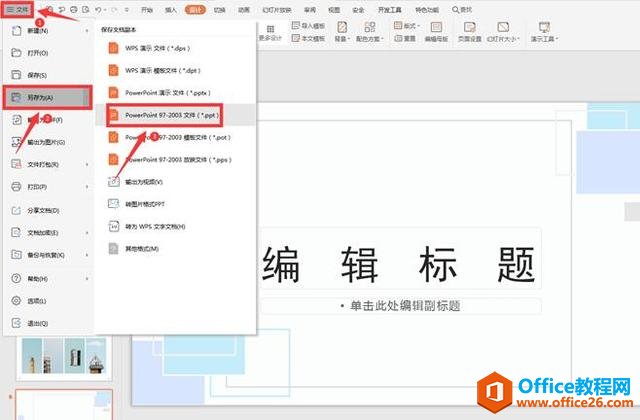Click the 文档加密(E) encryption icon
Screen dimensions: 640x420
[16, 233]
